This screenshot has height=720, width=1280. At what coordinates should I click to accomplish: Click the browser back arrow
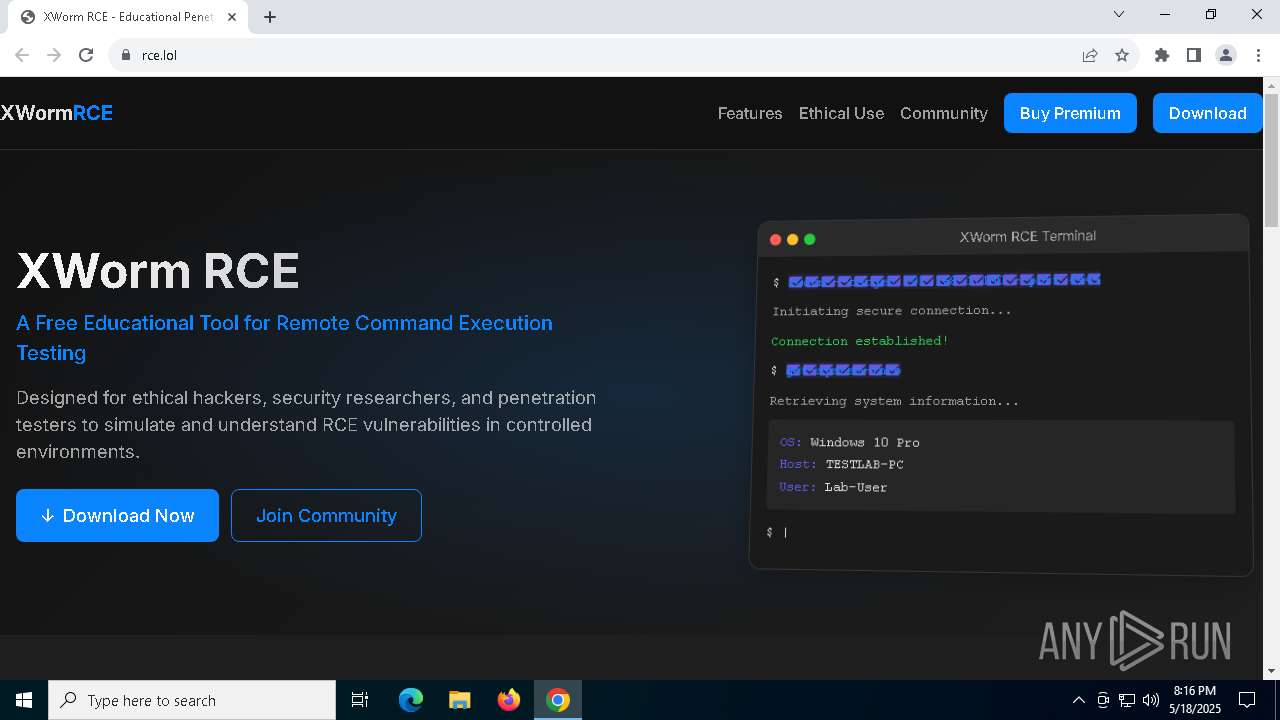point(22,55)
